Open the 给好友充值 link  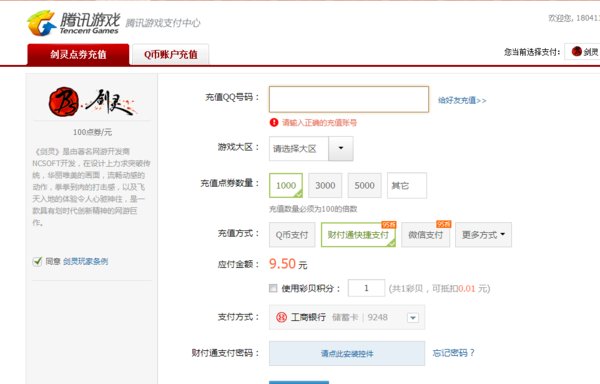click(x=462, y=100)
